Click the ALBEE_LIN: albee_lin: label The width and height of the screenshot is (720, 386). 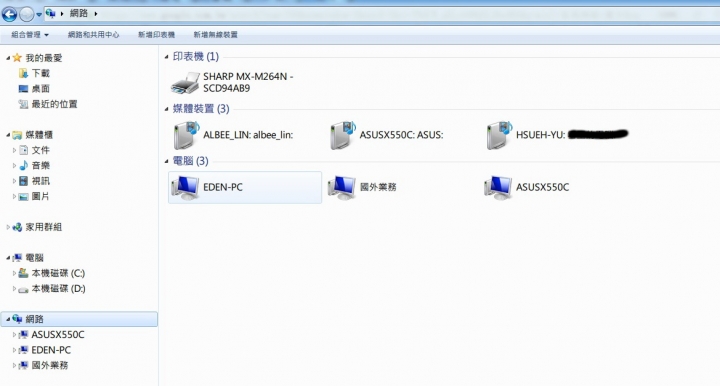pos(248,135)
